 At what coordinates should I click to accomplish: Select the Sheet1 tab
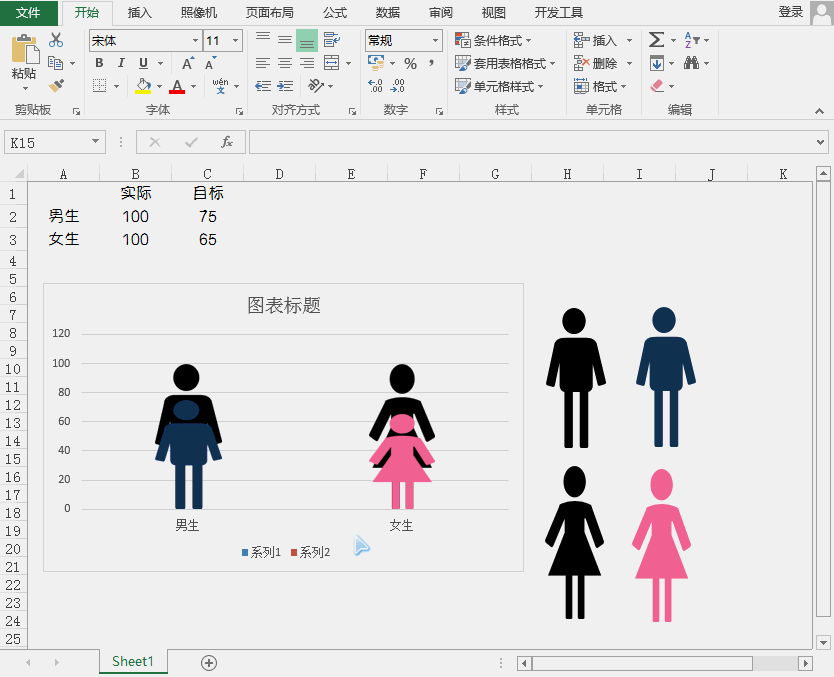(133, 662)
